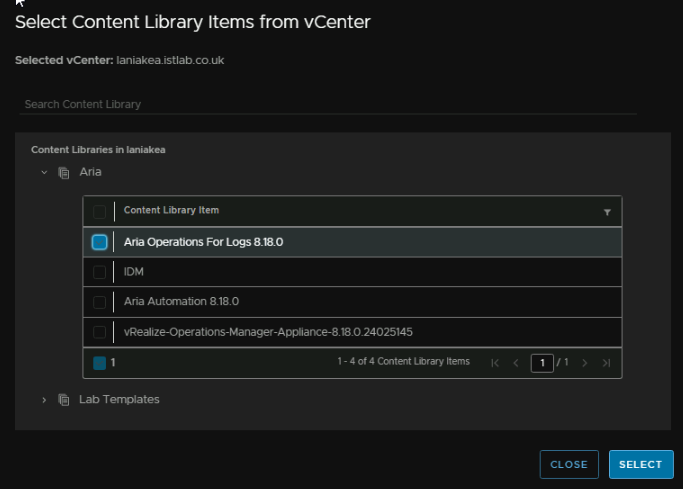Image resolution: width=683 pixels, height=489 pixels.
Task: Focus the Search Content Library field
Action: (328, 105)
